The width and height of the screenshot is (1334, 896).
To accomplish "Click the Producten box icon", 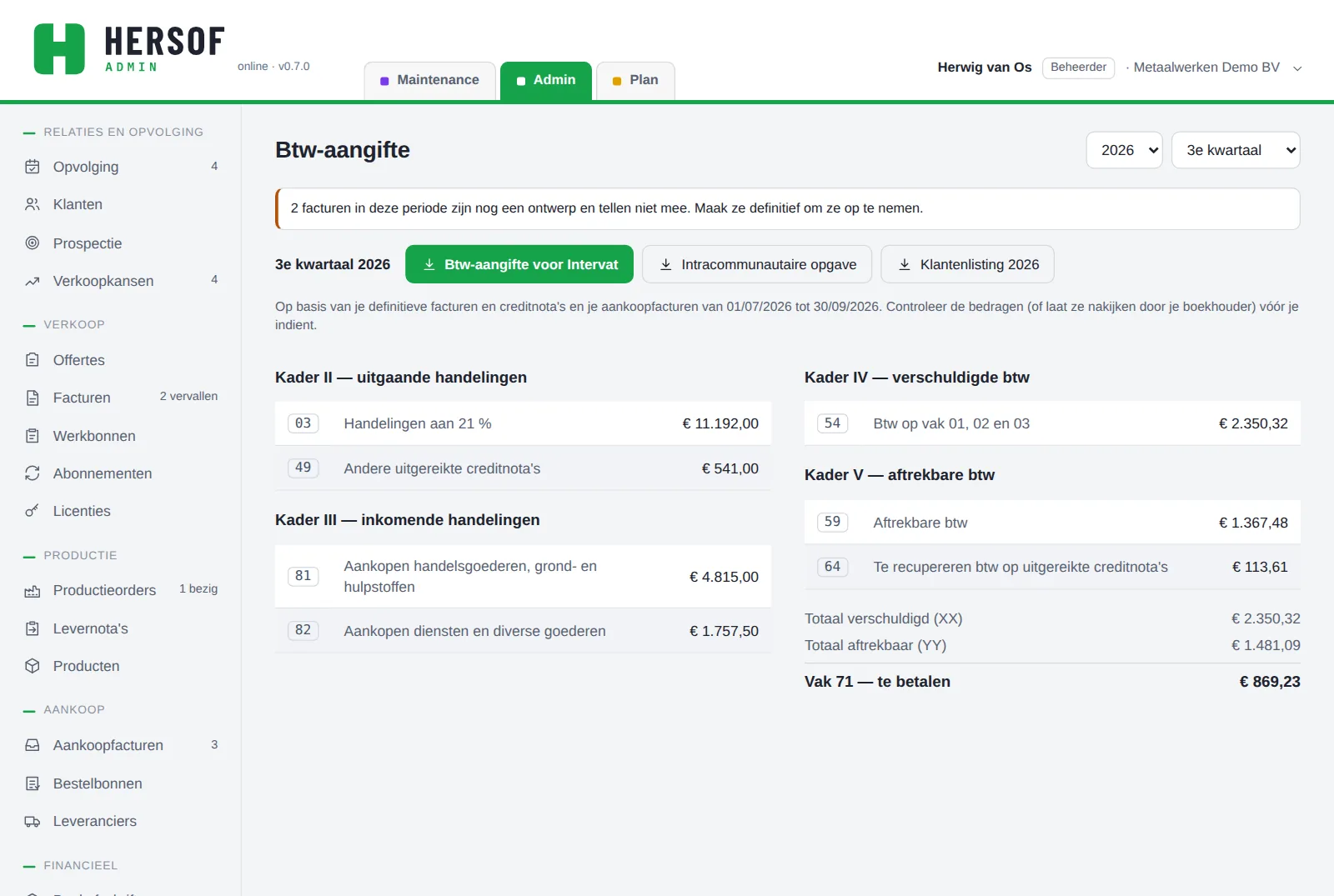I will tap(33, 666).
